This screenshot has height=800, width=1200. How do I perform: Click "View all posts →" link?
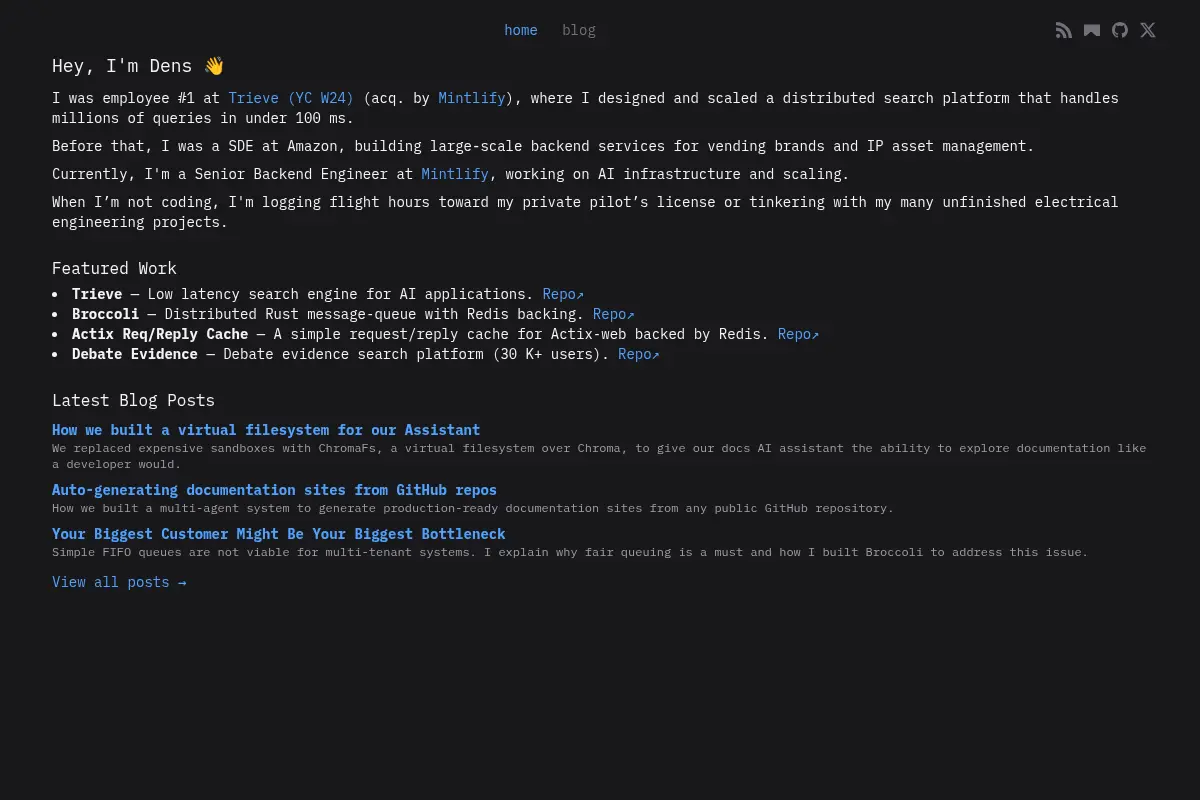[119, 582]
